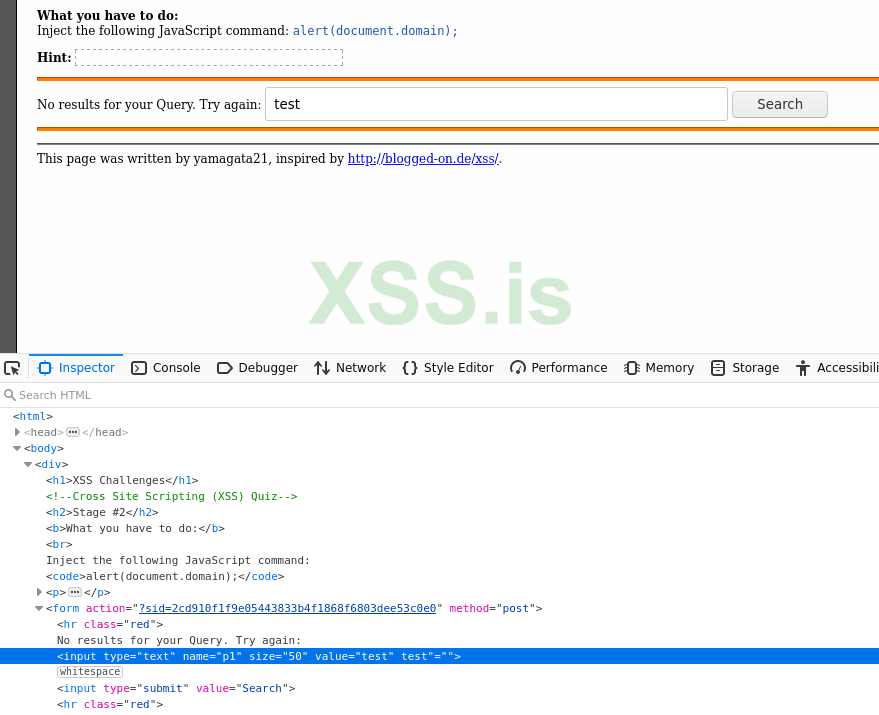This screenshot has height=715, width=879.
Task: Switch to the Console tab
Action: pyautogui.click(x=166, y=368)
